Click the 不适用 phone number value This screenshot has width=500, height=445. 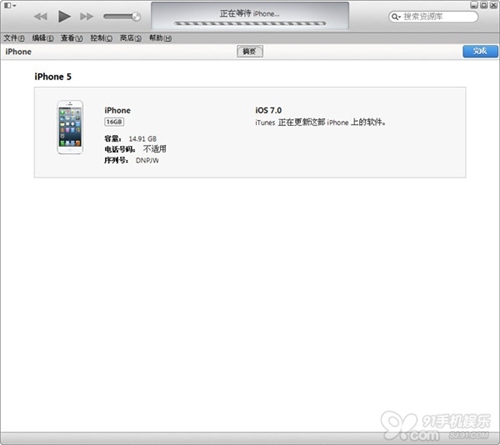(x=155, y=149)
